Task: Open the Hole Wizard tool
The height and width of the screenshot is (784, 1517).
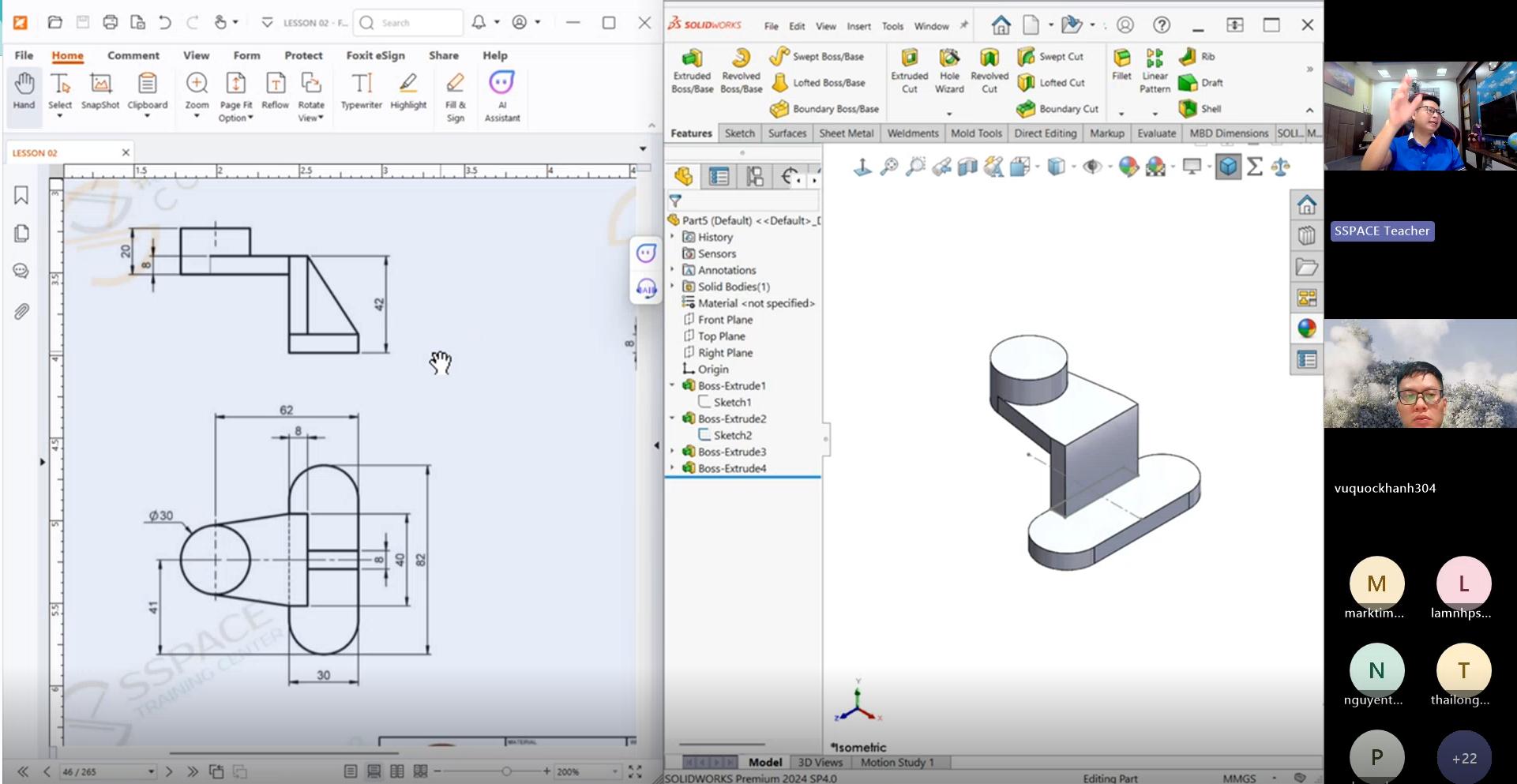Action: [949, 72]
